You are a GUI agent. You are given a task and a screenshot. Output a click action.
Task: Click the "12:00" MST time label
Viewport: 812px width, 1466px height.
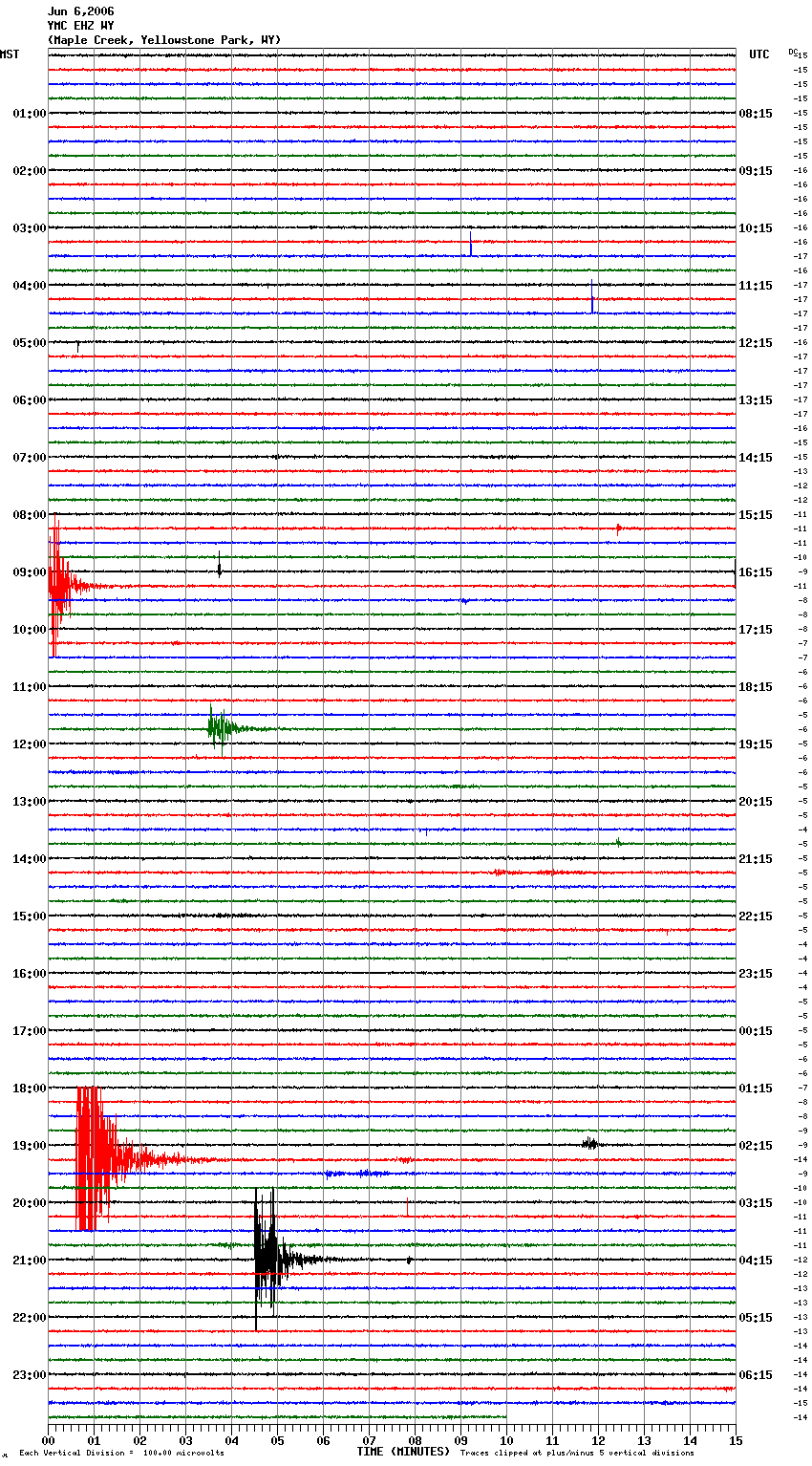[30, 744]
